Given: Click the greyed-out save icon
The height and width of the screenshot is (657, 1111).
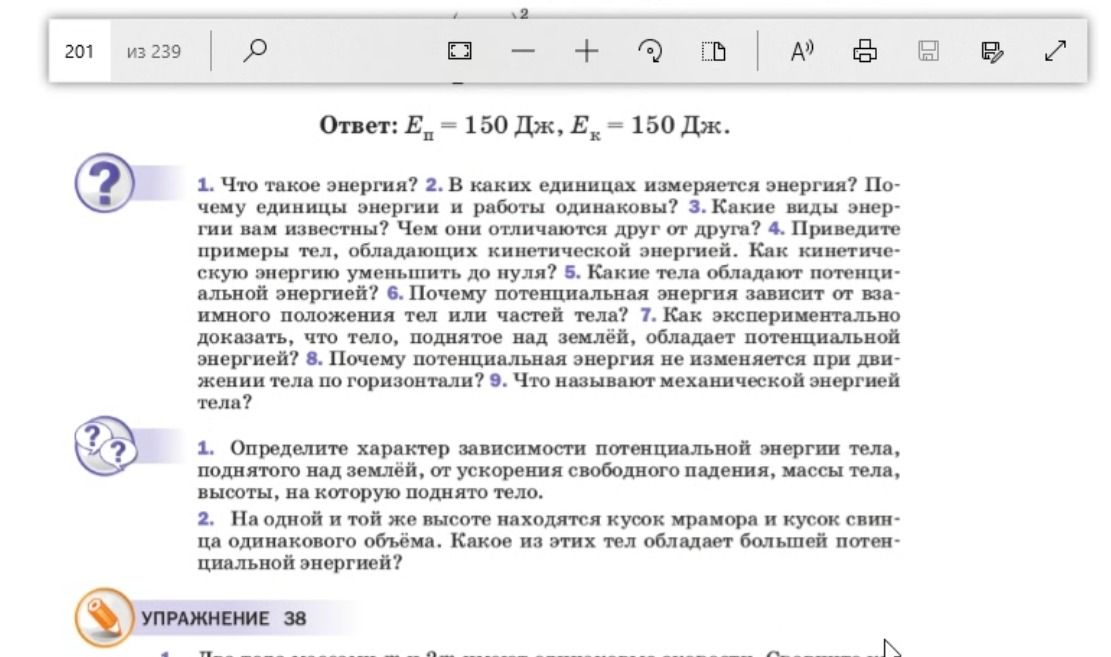Looking at the screenshot, I should [928, 51].
